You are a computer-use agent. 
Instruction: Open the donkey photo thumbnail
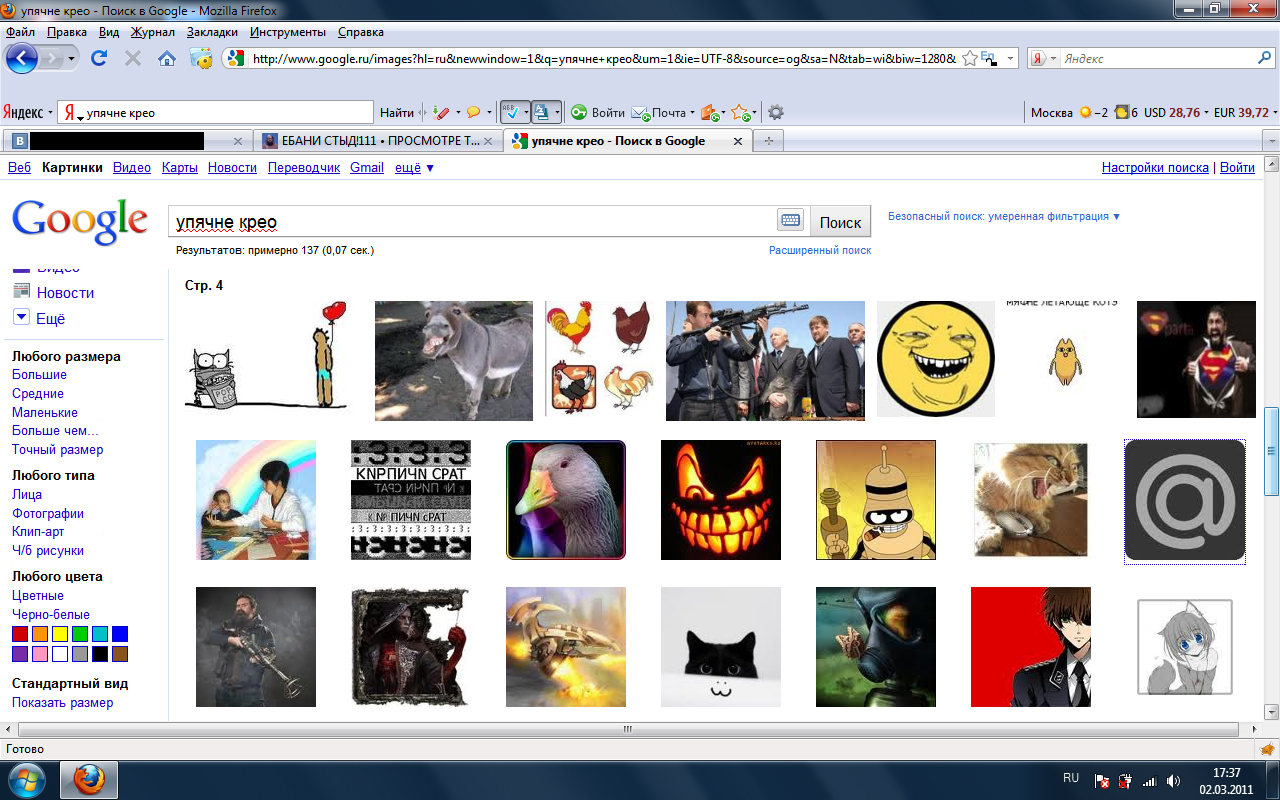(x=454, y=361)
